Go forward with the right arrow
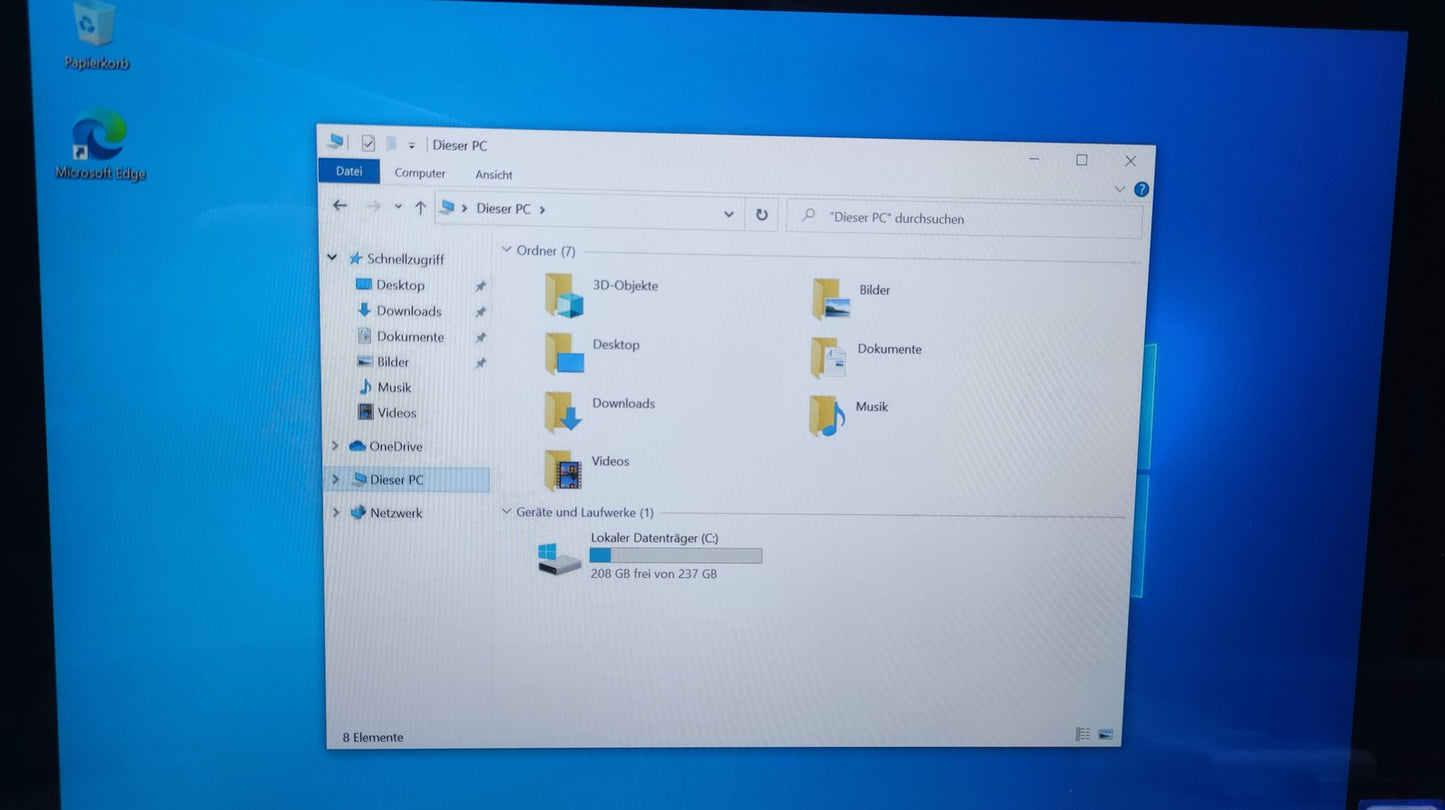The height and width of the screenshot is (810, 1445). 373,206
